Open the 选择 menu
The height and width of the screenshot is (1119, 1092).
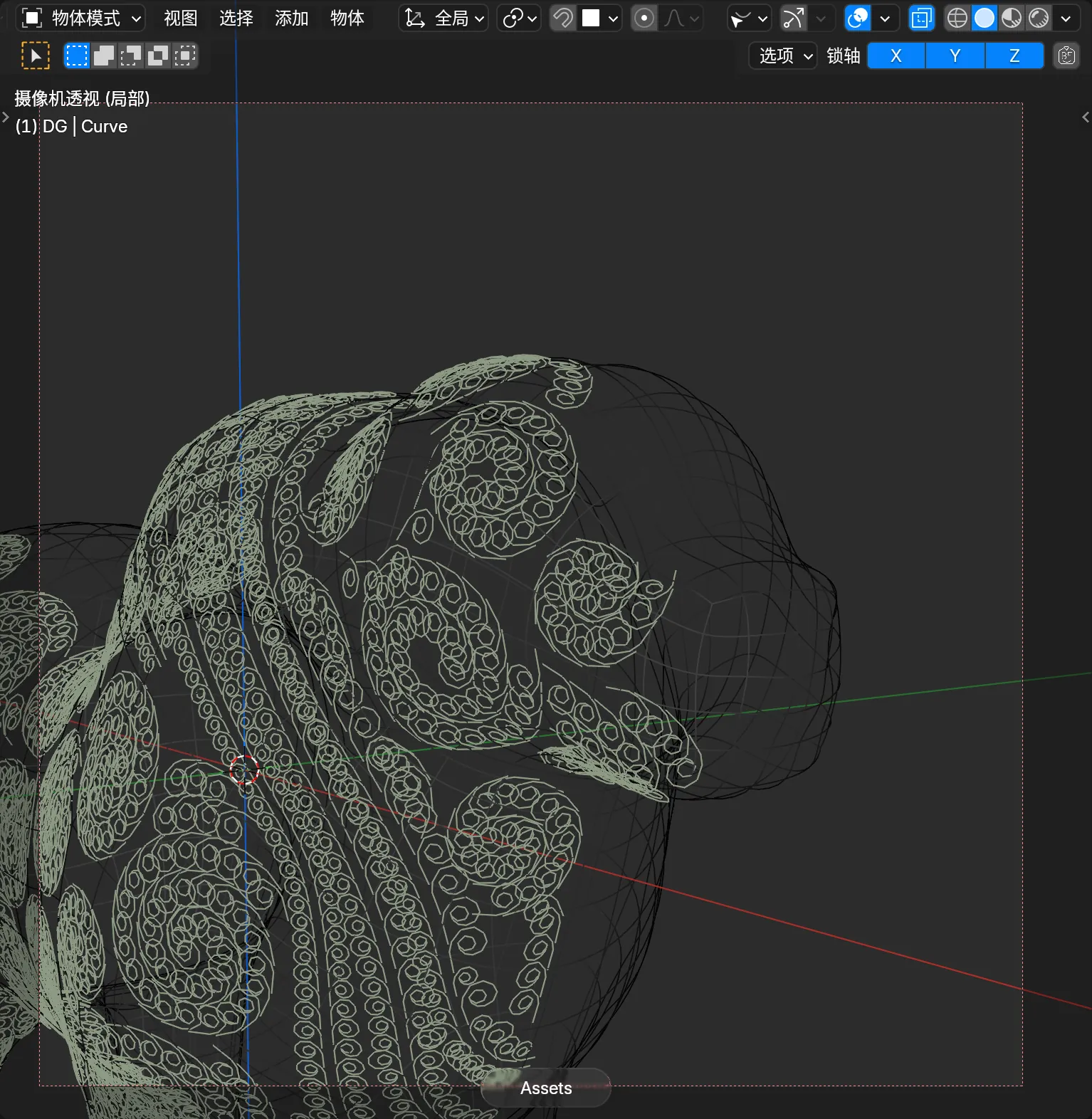[236, 18]
